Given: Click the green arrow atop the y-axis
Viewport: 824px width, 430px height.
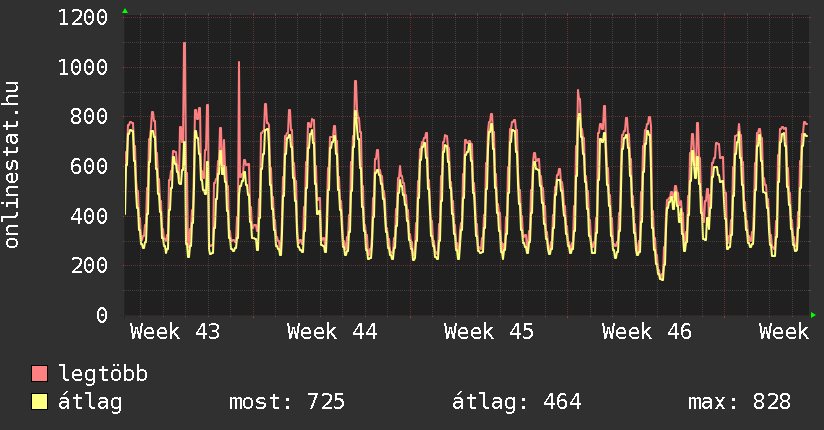Looking at the screenshot, I should pyautogui.click(x=125, y=11).
